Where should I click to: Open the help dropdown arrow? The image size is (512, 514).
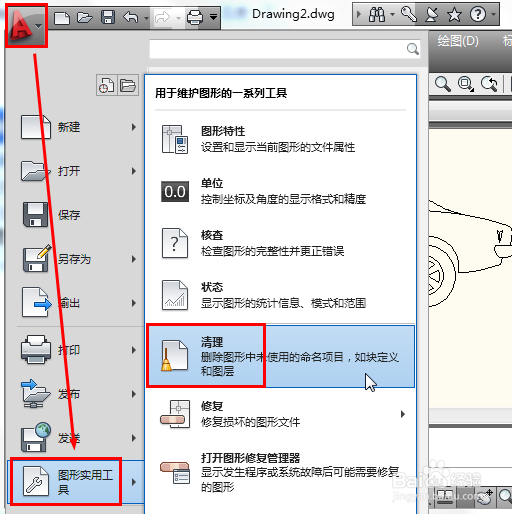(494, 15)
